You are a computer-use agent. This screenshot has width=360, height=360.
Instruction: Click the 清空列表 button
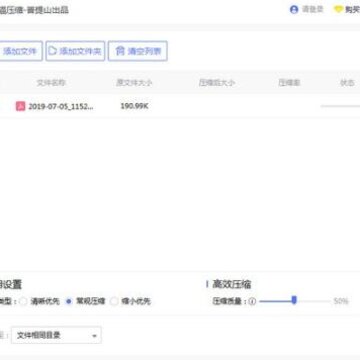tap(138, 51)
